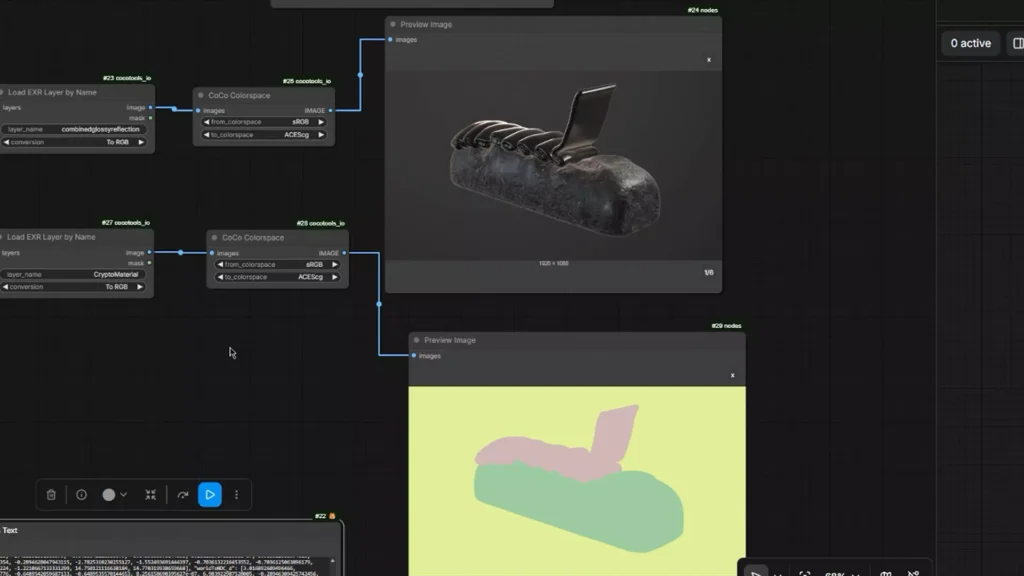Expand the node color chevron dropdown

pos(123,495)
